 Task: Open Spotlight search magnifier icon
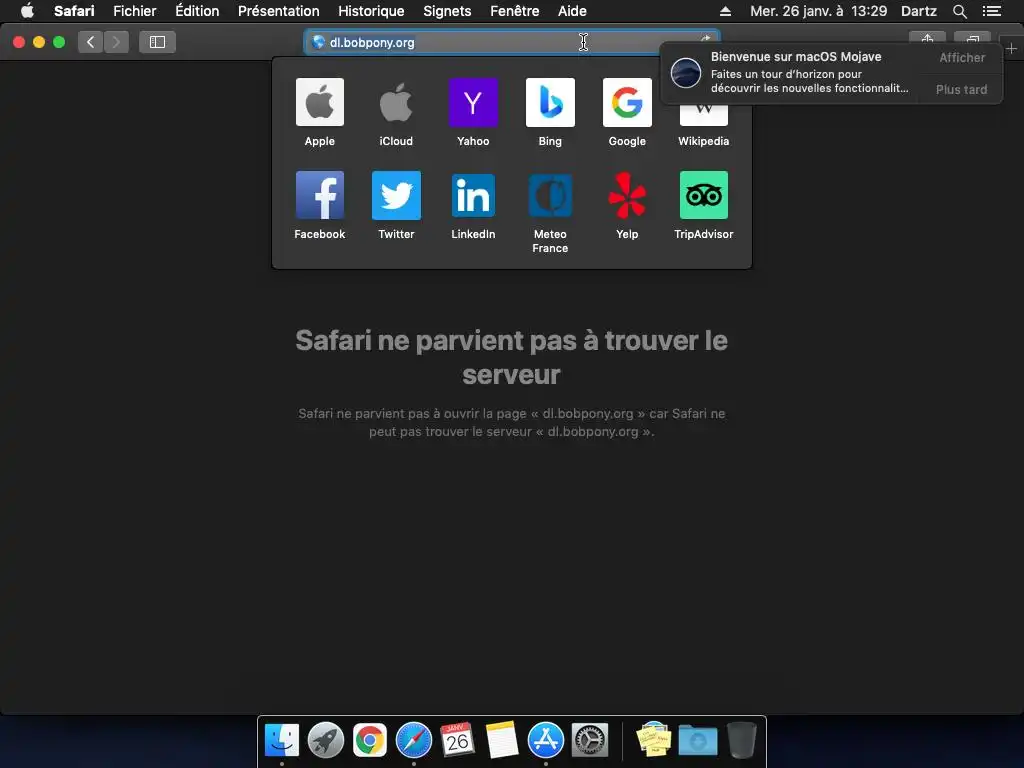point(959,11)
